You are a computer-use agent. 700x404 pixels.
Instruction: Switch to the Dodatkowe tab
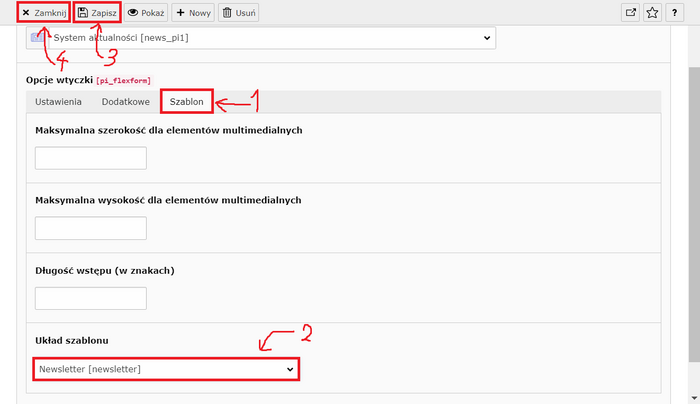[x=125, y=102]
